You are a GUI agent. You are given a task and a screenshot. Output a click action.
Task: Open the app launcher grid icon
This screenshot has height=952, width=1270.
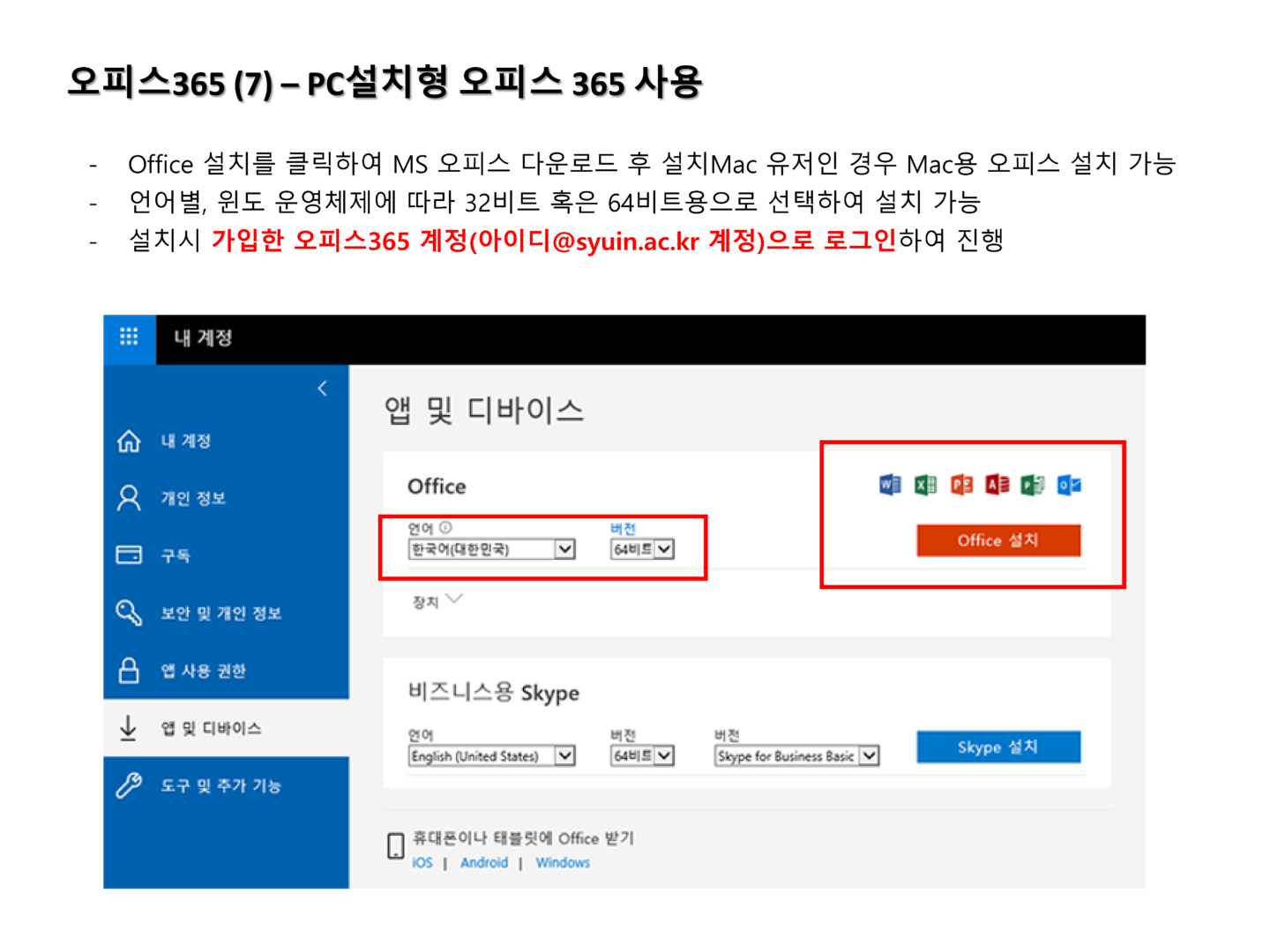(129, 337)
